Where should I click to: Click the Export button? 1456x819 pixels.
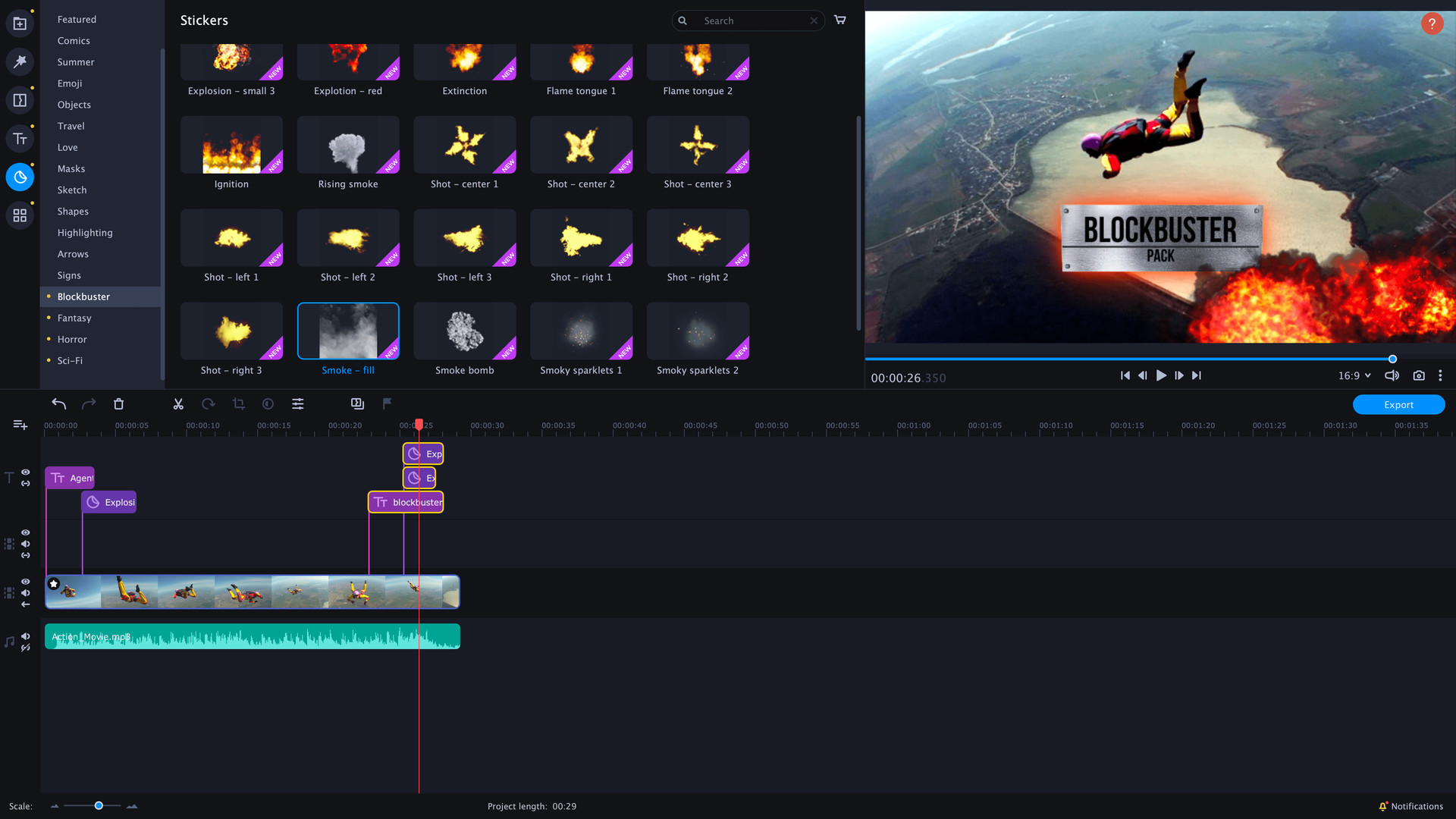tap(1398, 404)
